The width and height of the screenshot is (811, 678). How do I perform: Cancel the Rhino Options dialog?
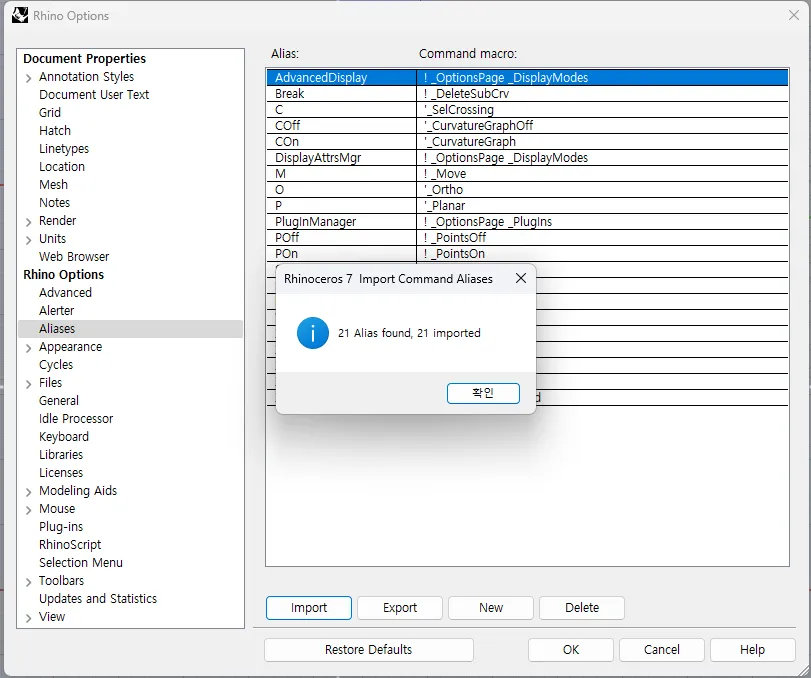coord(662,650)
